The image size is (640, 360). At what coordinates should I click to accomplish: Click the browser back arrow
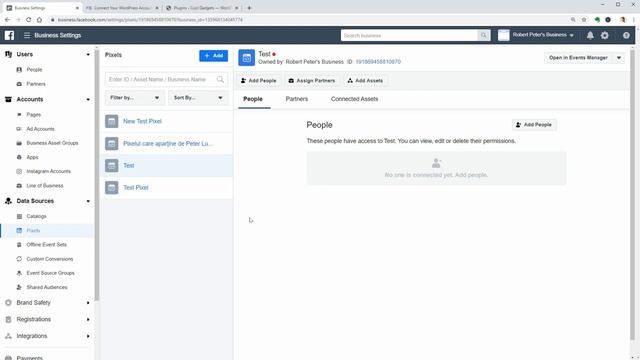pyautogui.click(x=7, y=20)
